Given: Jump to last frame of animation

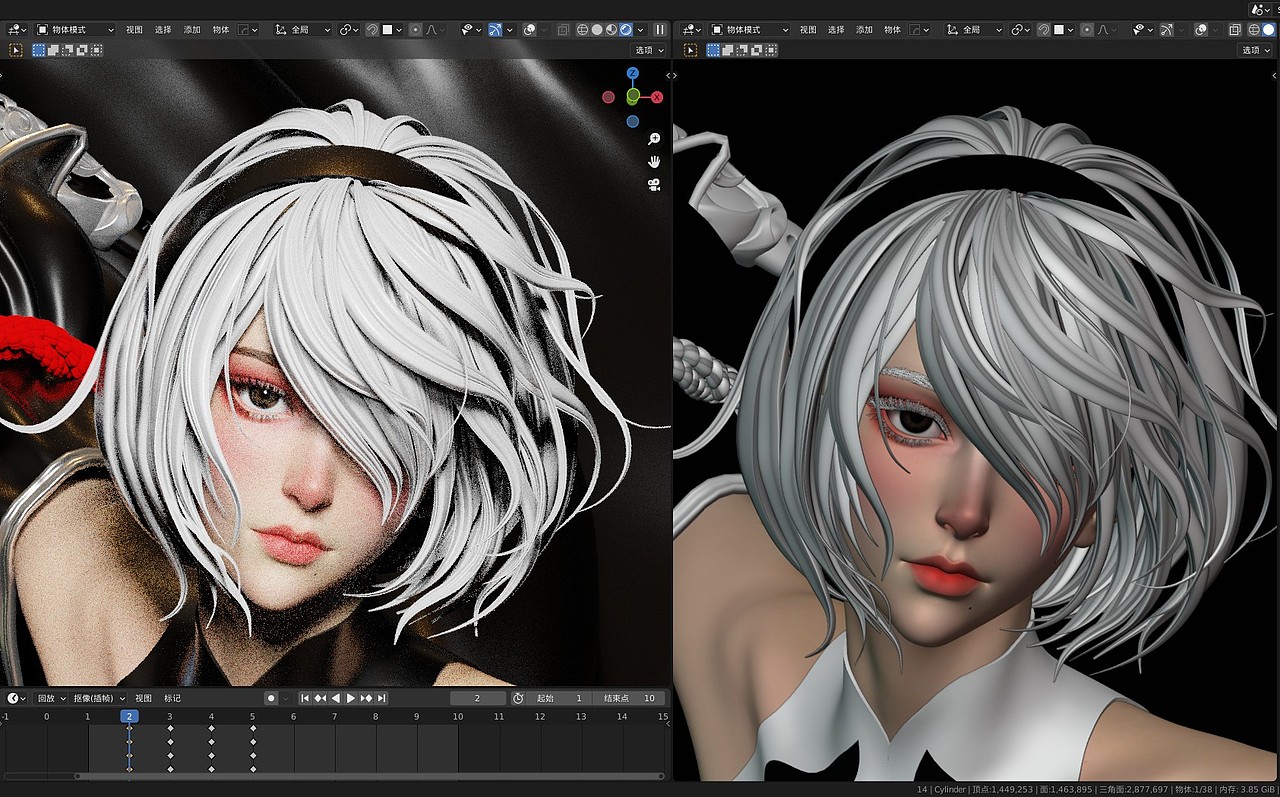Looking at the screenshot, I should pyautogui.click(x=381, y=698).
